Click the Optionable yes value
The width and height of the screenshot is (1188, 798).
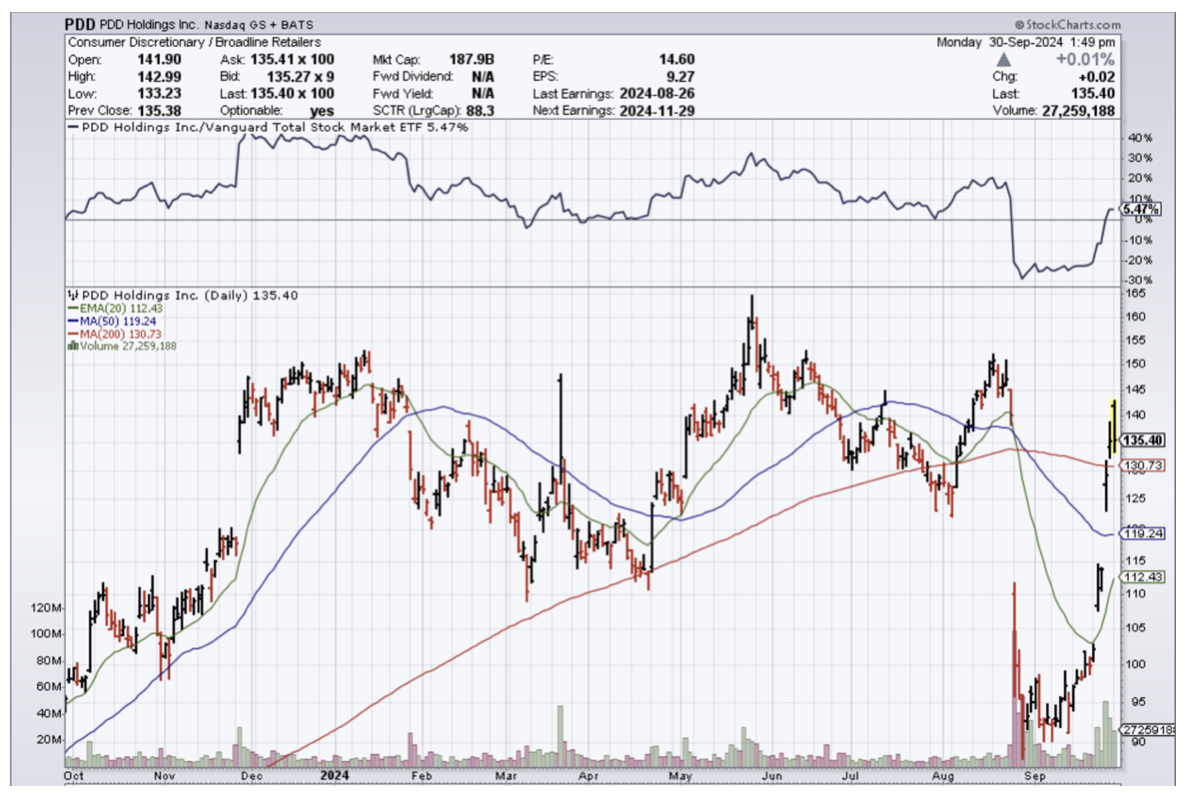click(x=322, y=111)
